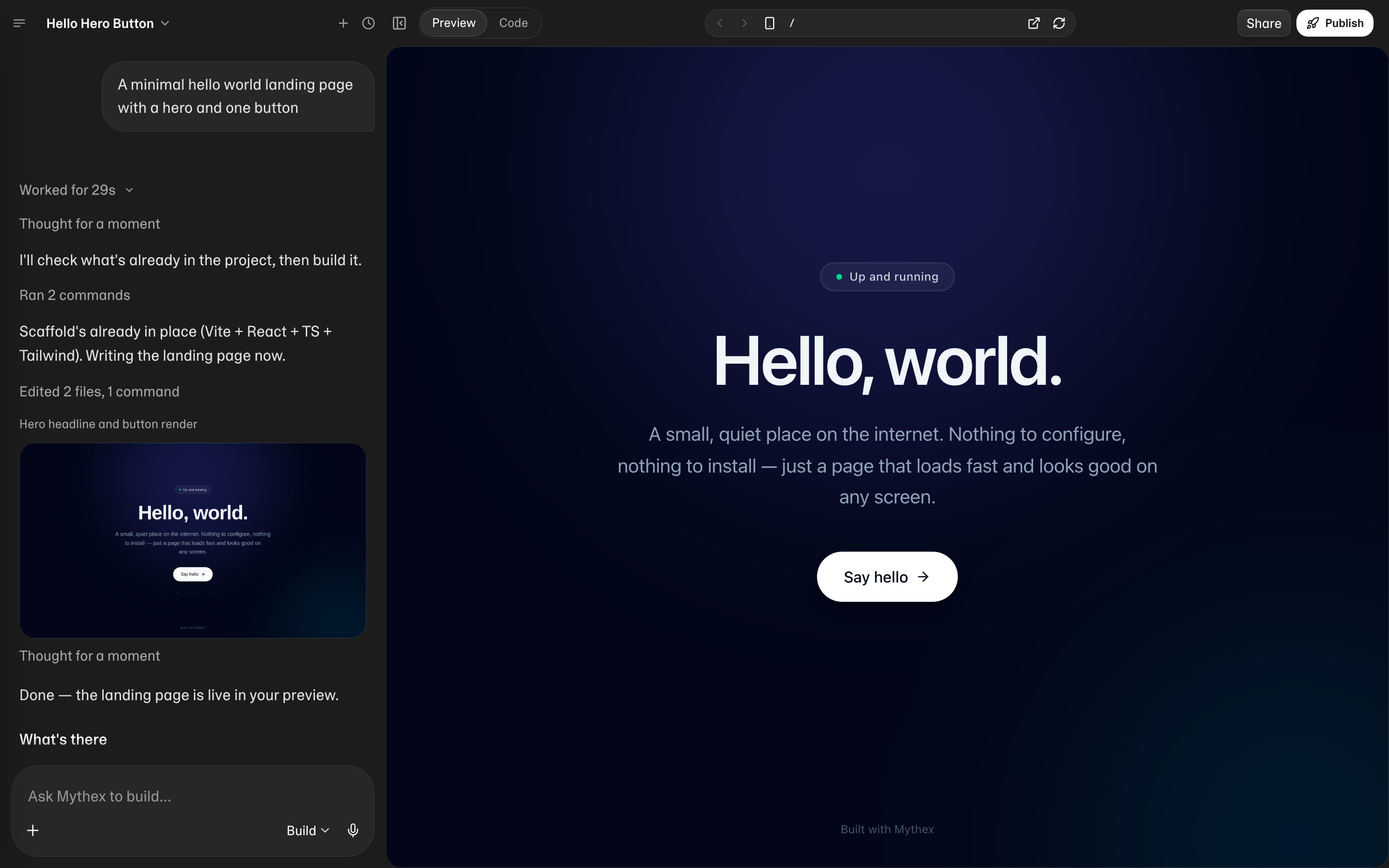Go forward in preview navigation
Viewport: 1389px width, 868px height.
tap(745, 23)
